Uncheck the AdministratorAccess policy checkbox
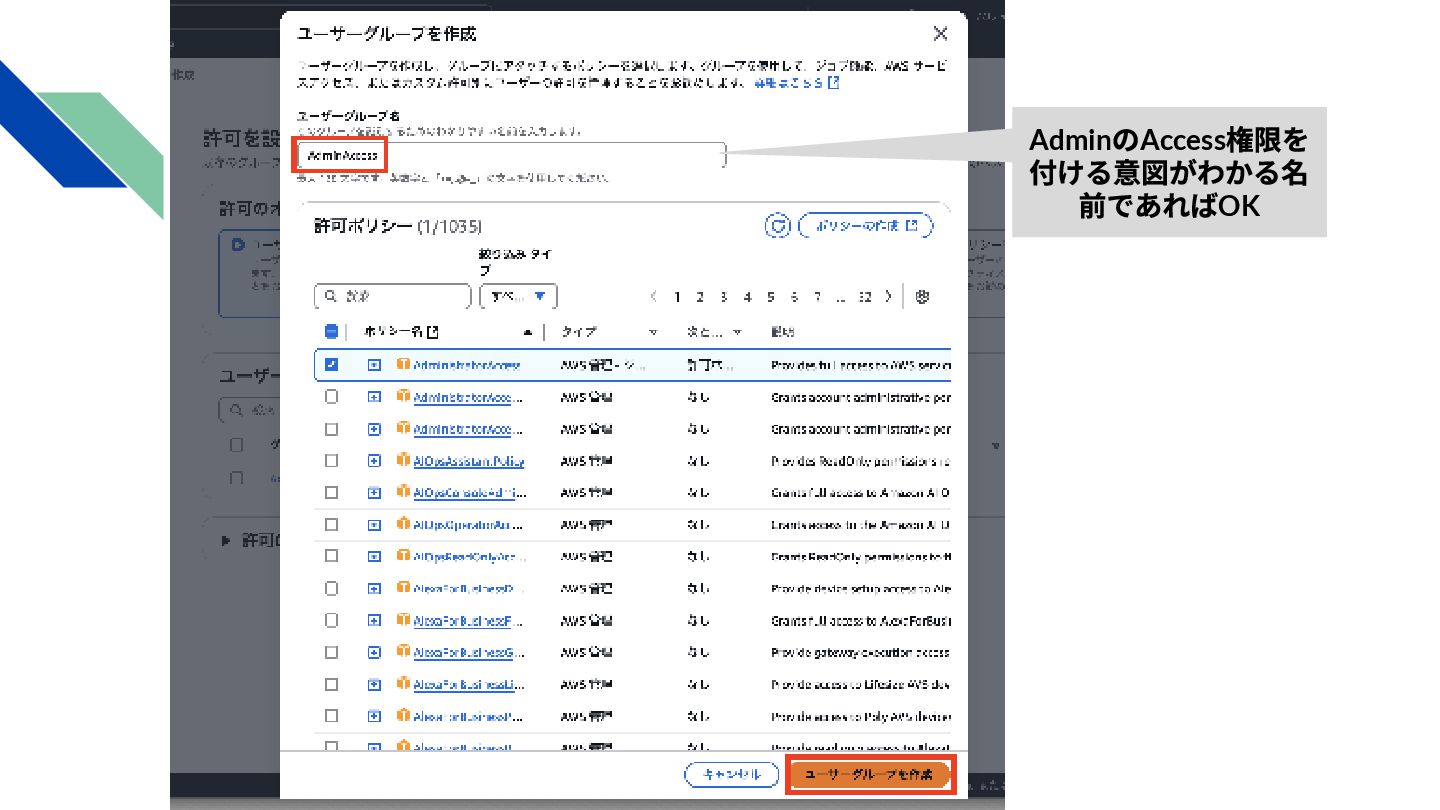Image resolution: width=1440 pixels, height=810 pixels. pyautogui.click(x=332, y=365)
